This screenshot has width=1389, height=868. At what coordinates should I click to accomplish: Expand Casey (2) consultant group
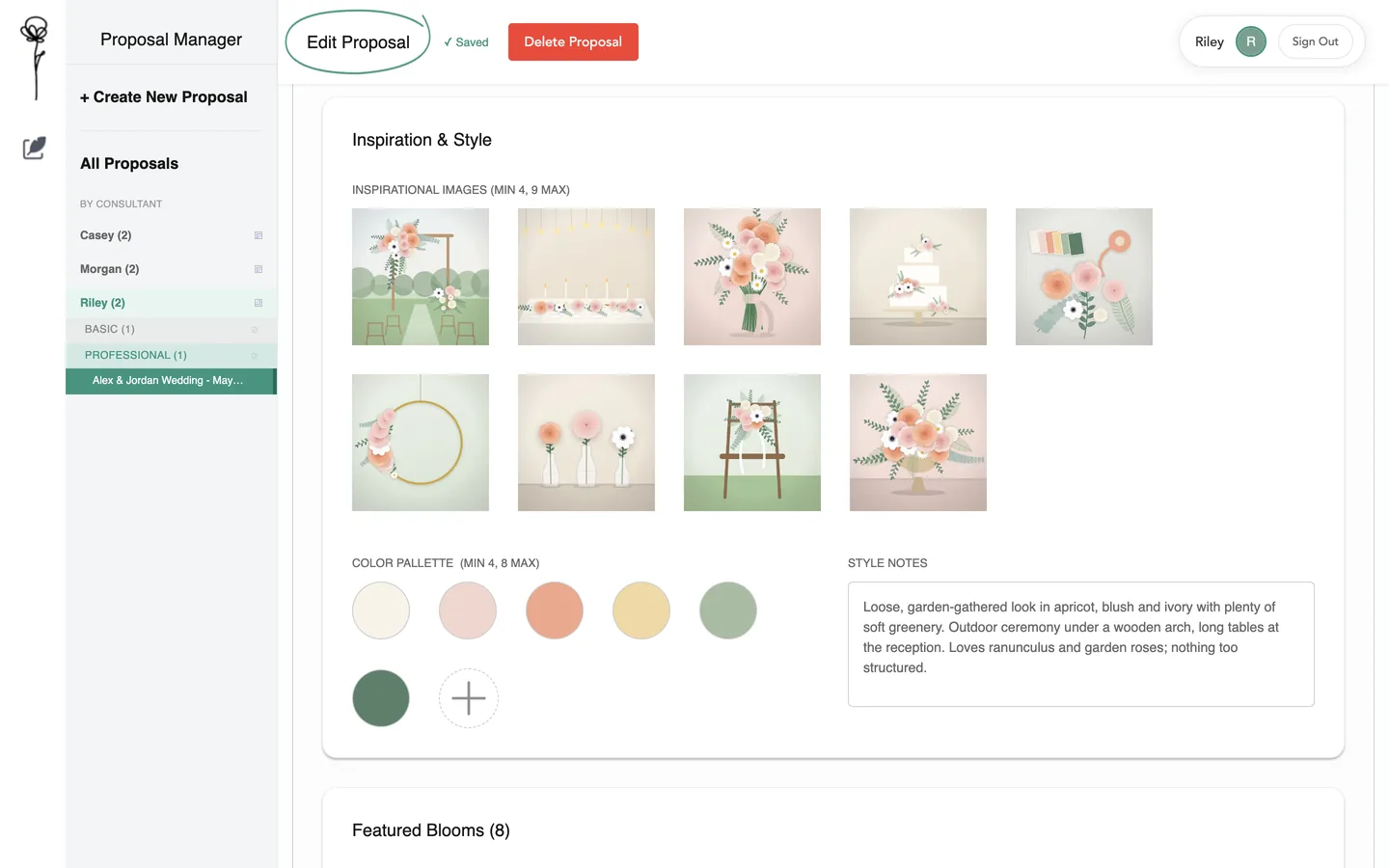172,235
